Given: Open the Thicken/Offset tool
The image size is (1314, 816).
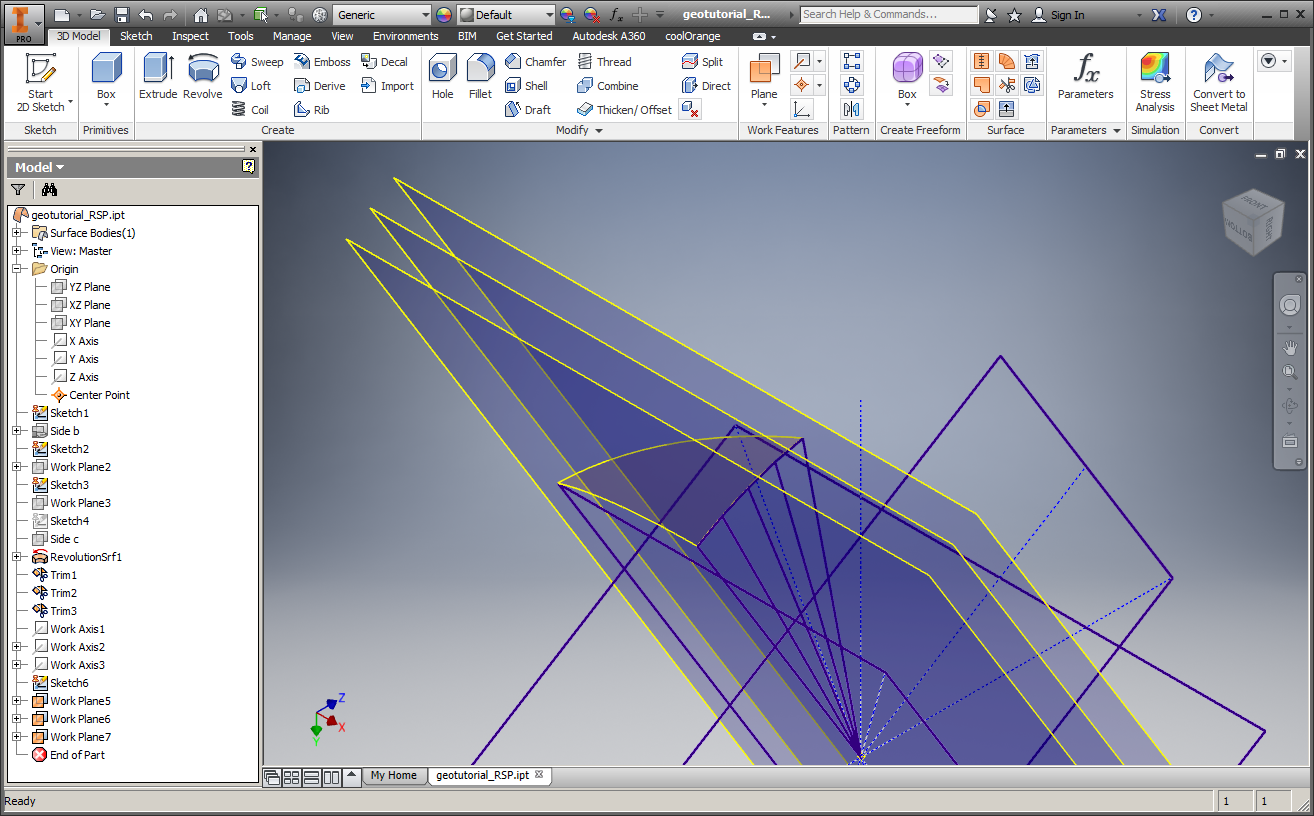Looking at the screenshot, I should [x=624, y=110].
